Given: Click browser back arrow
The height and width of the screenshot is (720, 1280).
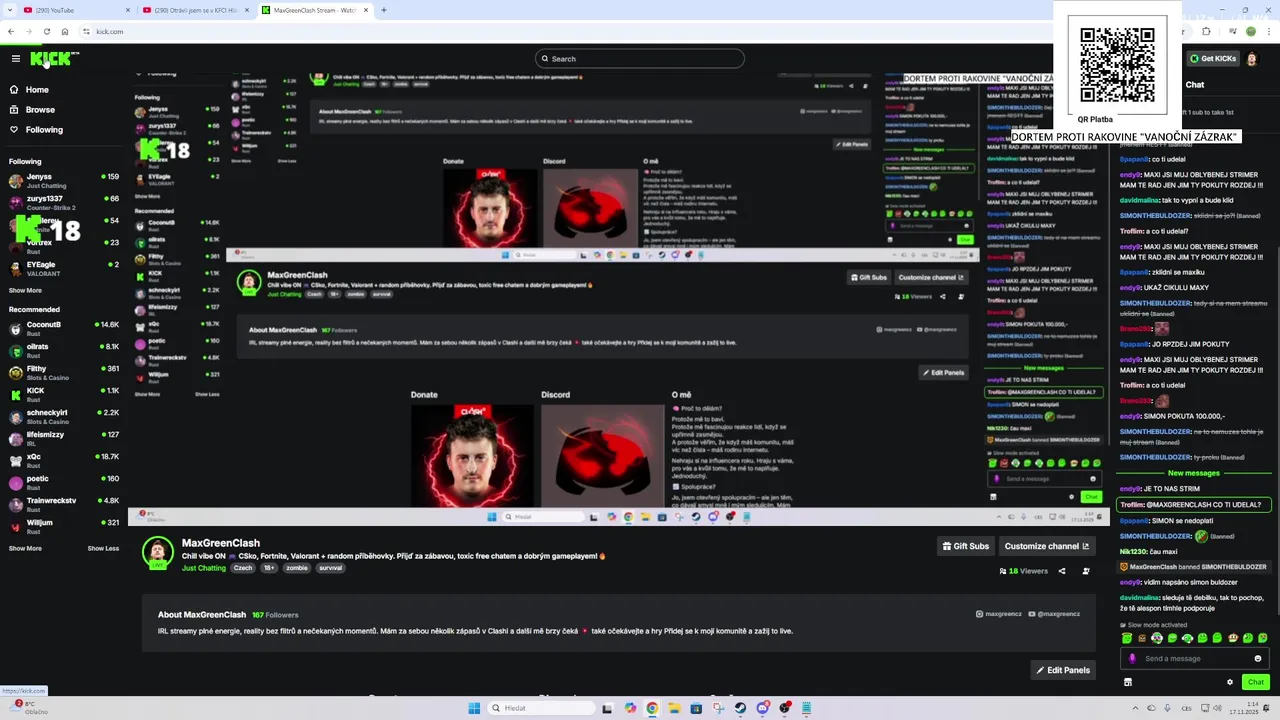Looking at the screenshot, I should tap(11, 31).
